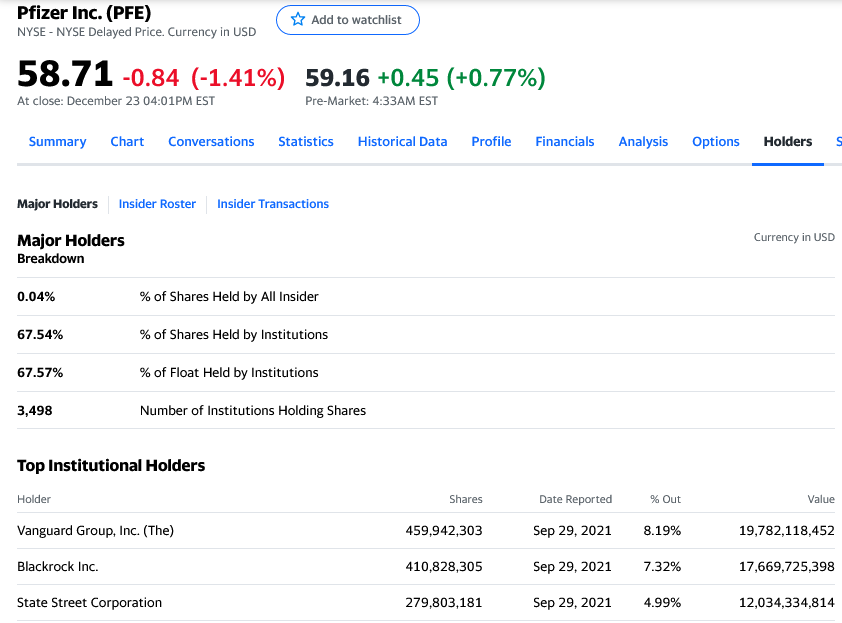Open the Insider Transactions link
Image resolution: width=842 pixels, height=623 pixels.
tap(273, 204)
